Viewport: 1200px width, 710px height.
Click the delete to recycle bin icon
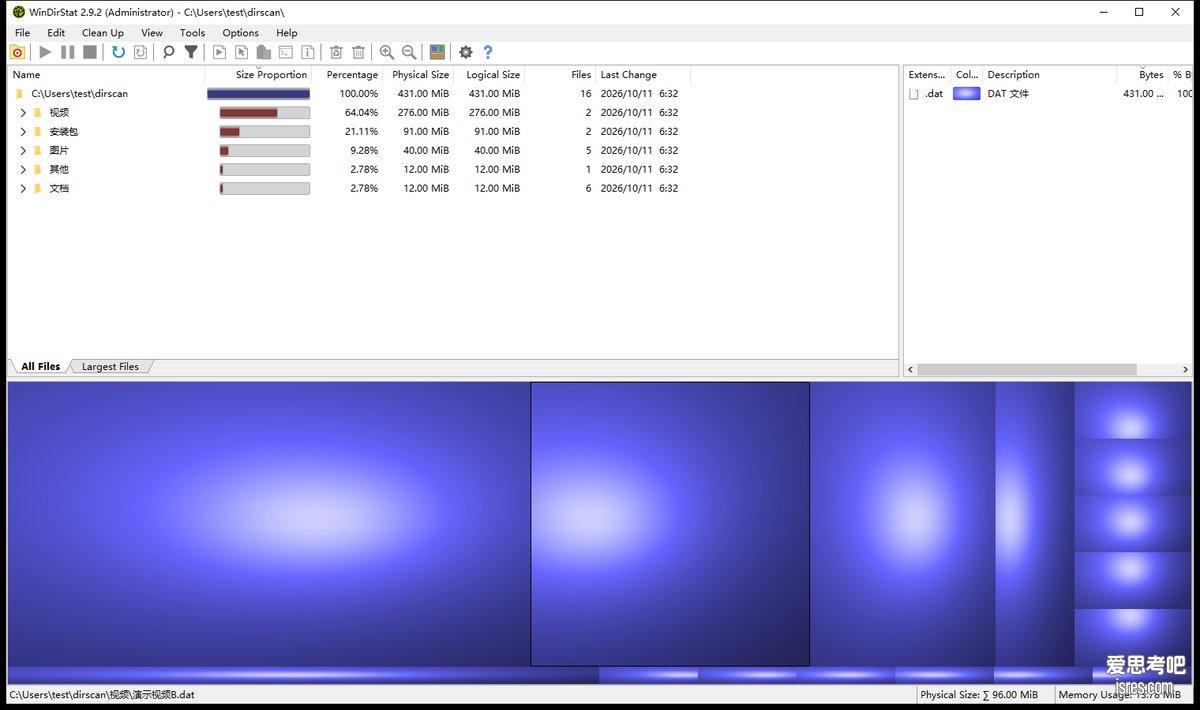click(x=336, y=52)
